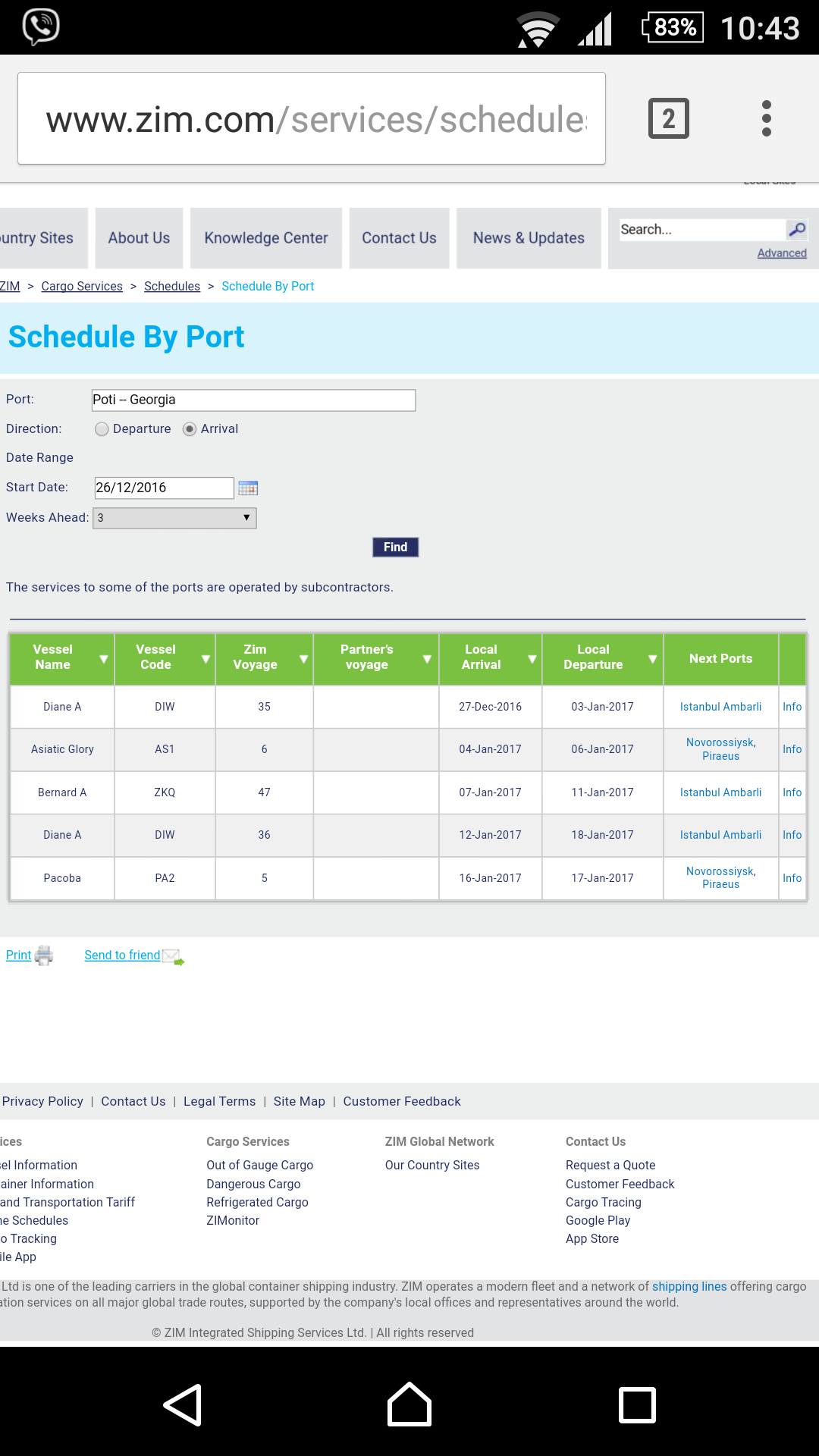Open Our Country Sites footer link
Viewport: 819px width, 1456px height.
432,1166
